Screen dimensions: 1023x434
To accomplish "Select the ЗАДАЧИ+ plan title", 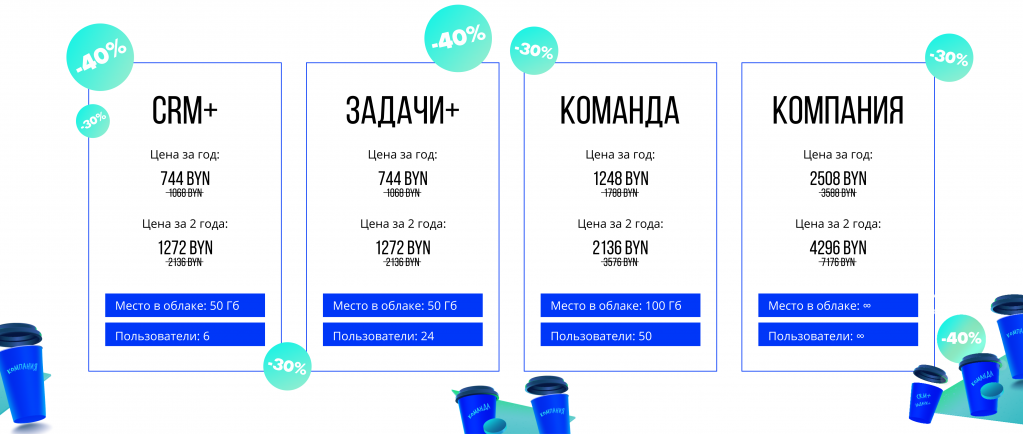I will coord(403,110).
